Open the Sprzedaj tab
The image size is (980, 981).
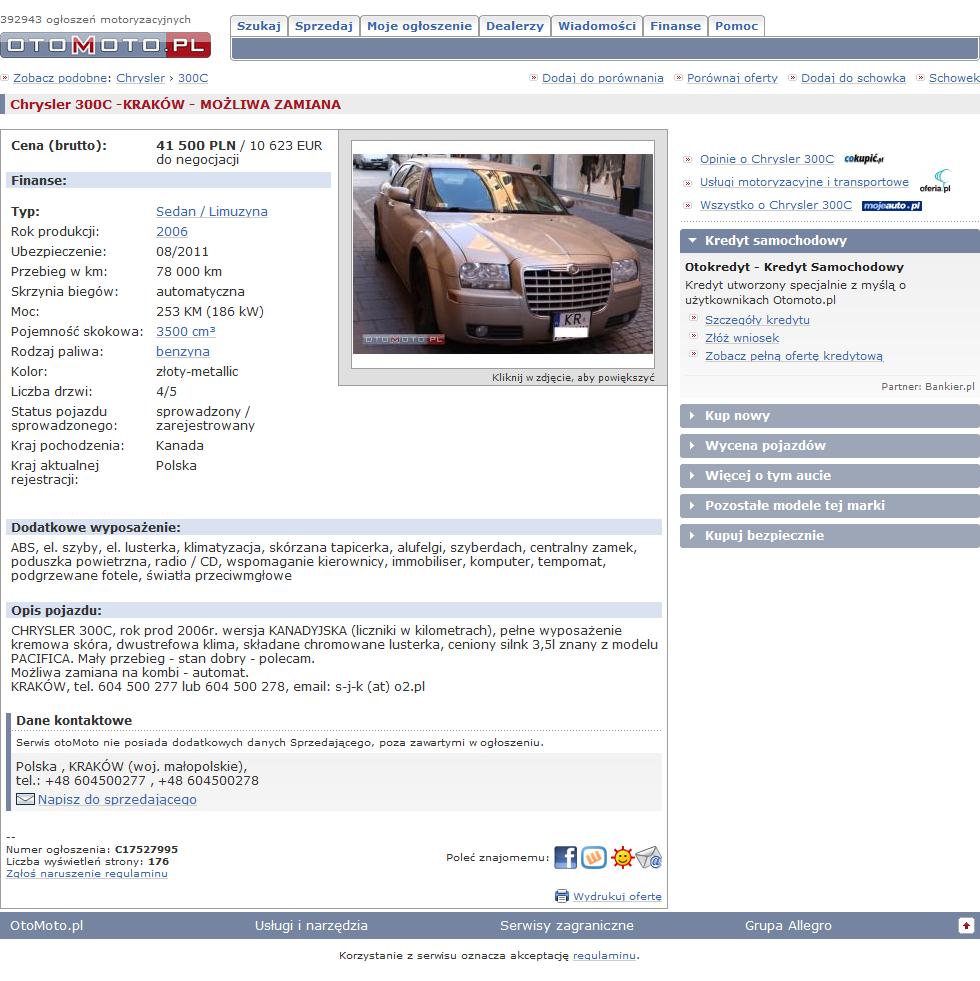point(324,26)
